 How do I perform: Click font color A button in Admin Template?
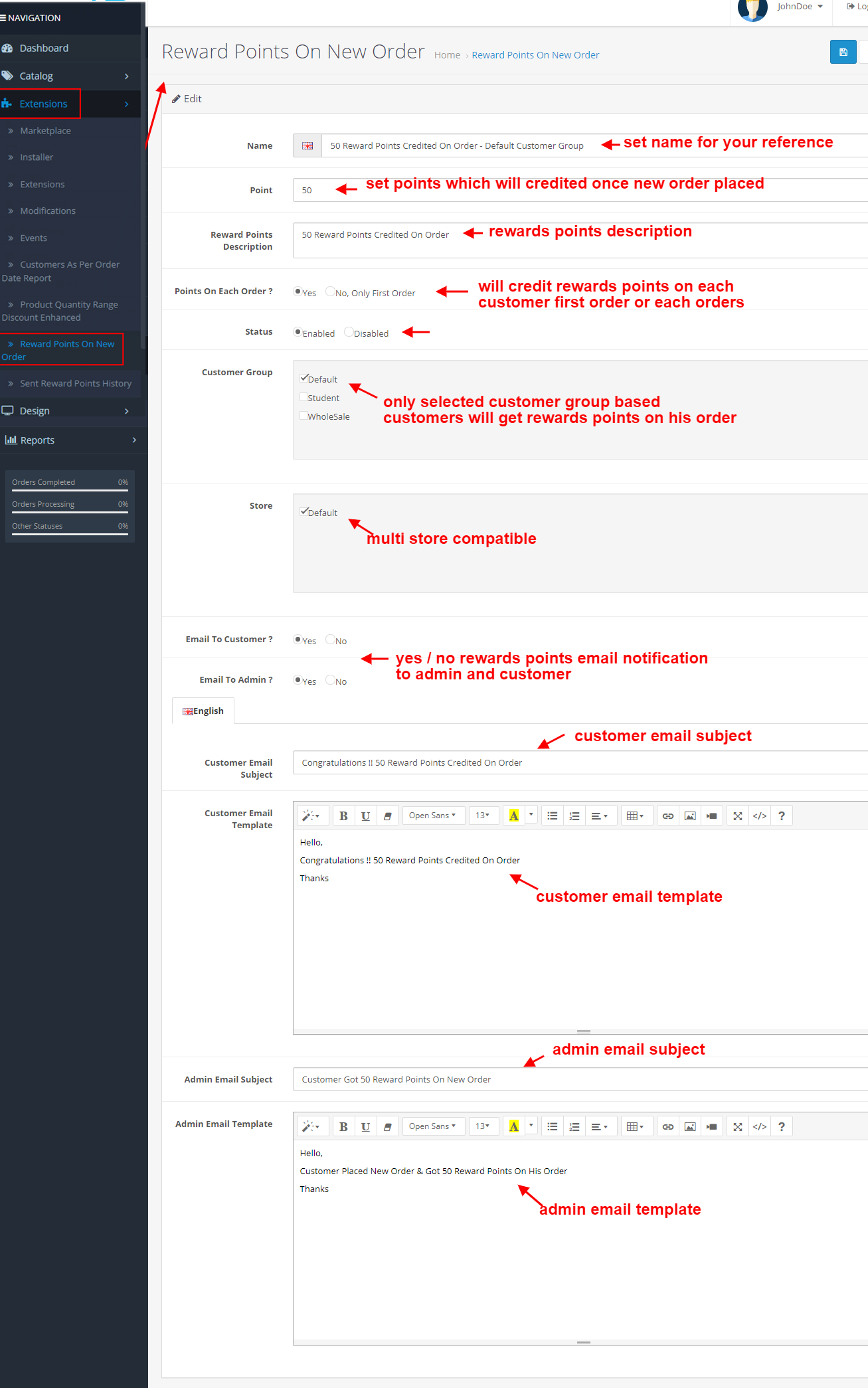coord(514,1126)
